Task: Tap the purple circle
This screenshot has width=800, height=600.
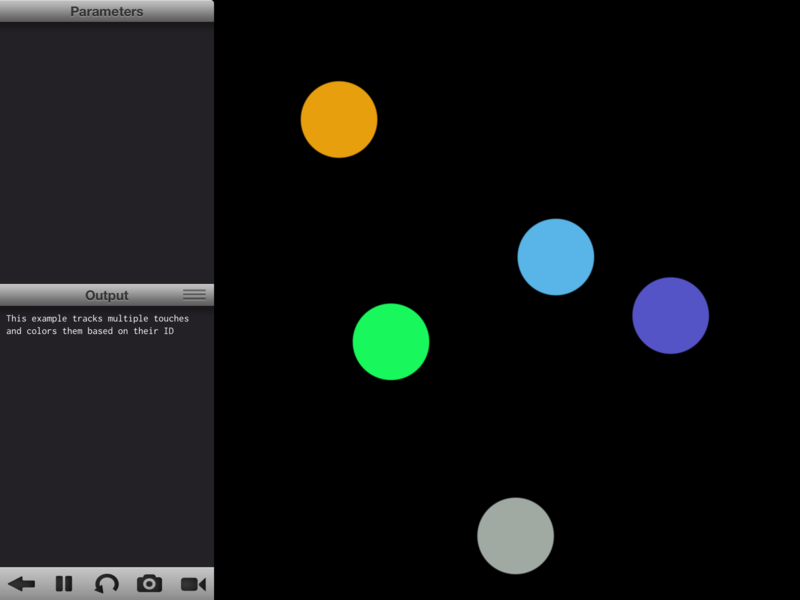Action: point(670,315)
